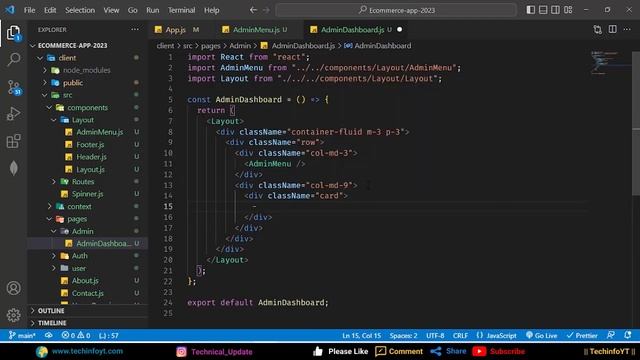This screenshot has height=360, width=640.
Task: Open the MongoDB leaf icon view
Action: click(13, 168)
